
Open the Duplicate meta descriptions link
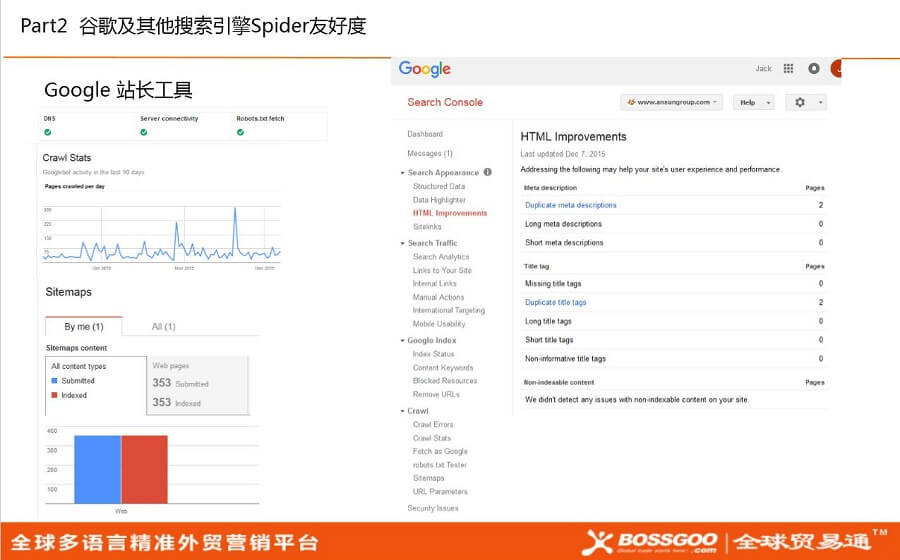(571, 205)
